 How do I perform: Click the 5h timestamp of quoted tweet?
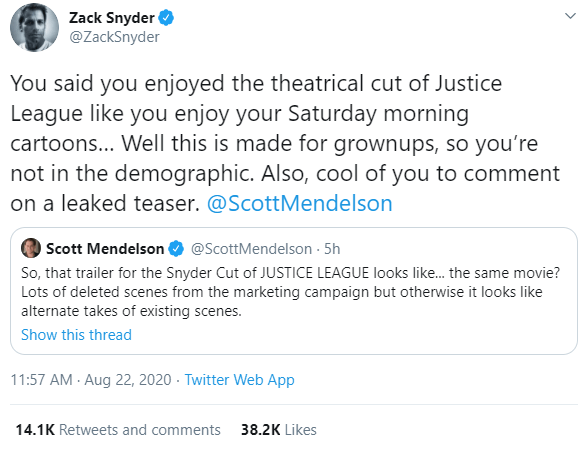332,249
